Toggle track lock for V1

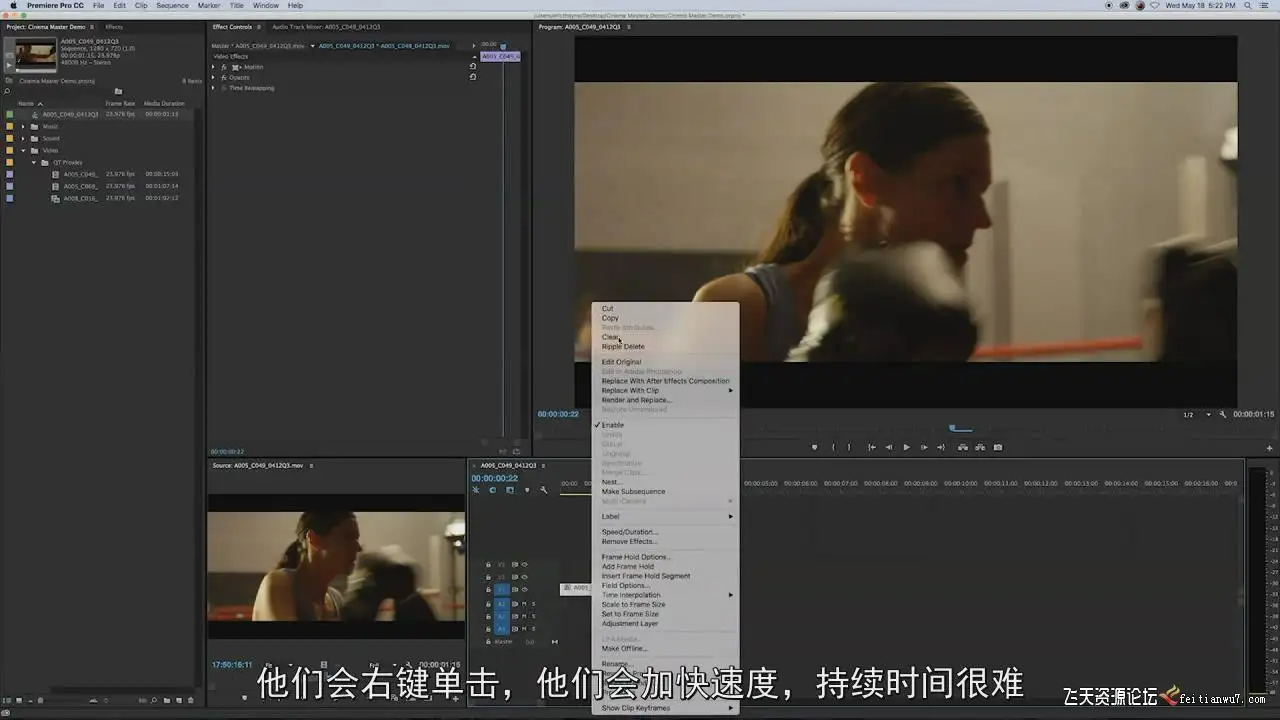pos(488,589)
